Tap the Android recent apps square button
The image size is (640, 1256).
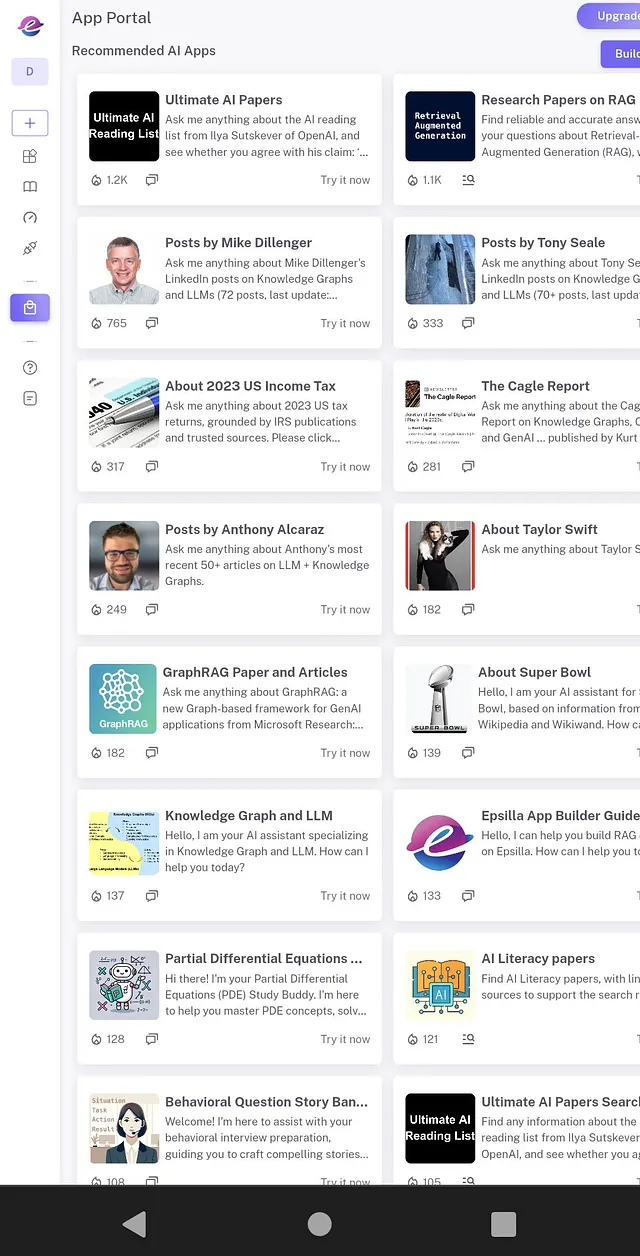point(504,1224)
